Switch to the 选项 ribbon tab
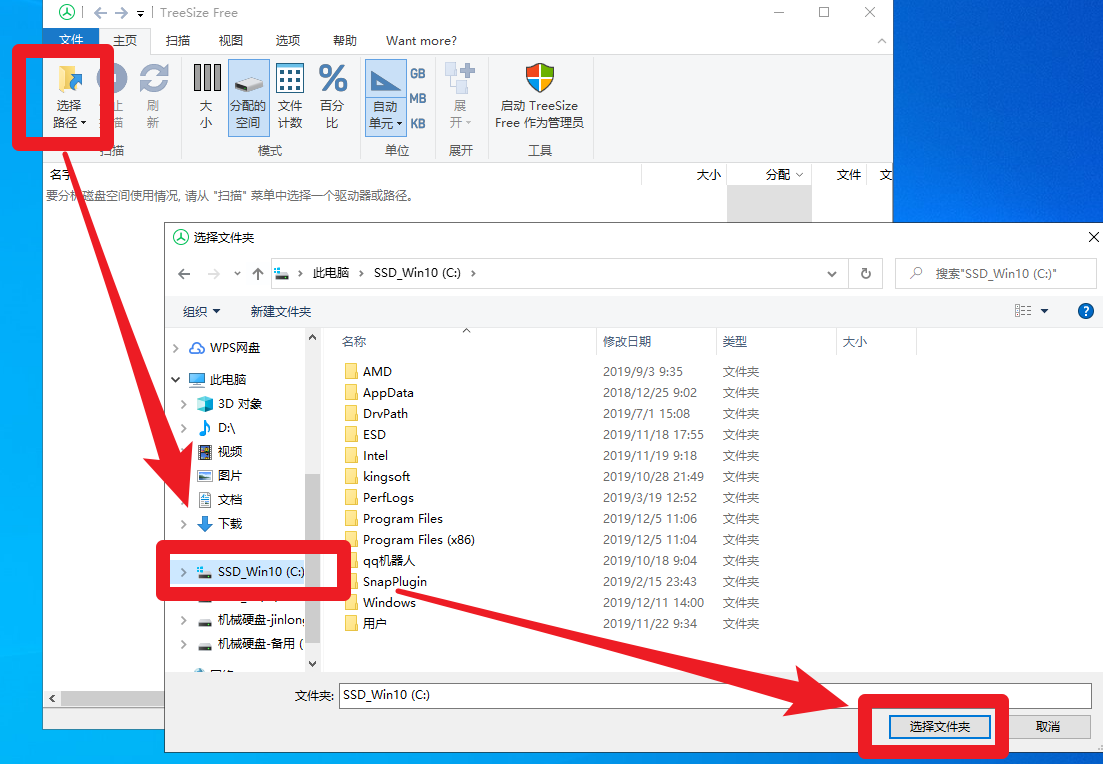Viewport: 1103px width, 764px height. (288, 41)
